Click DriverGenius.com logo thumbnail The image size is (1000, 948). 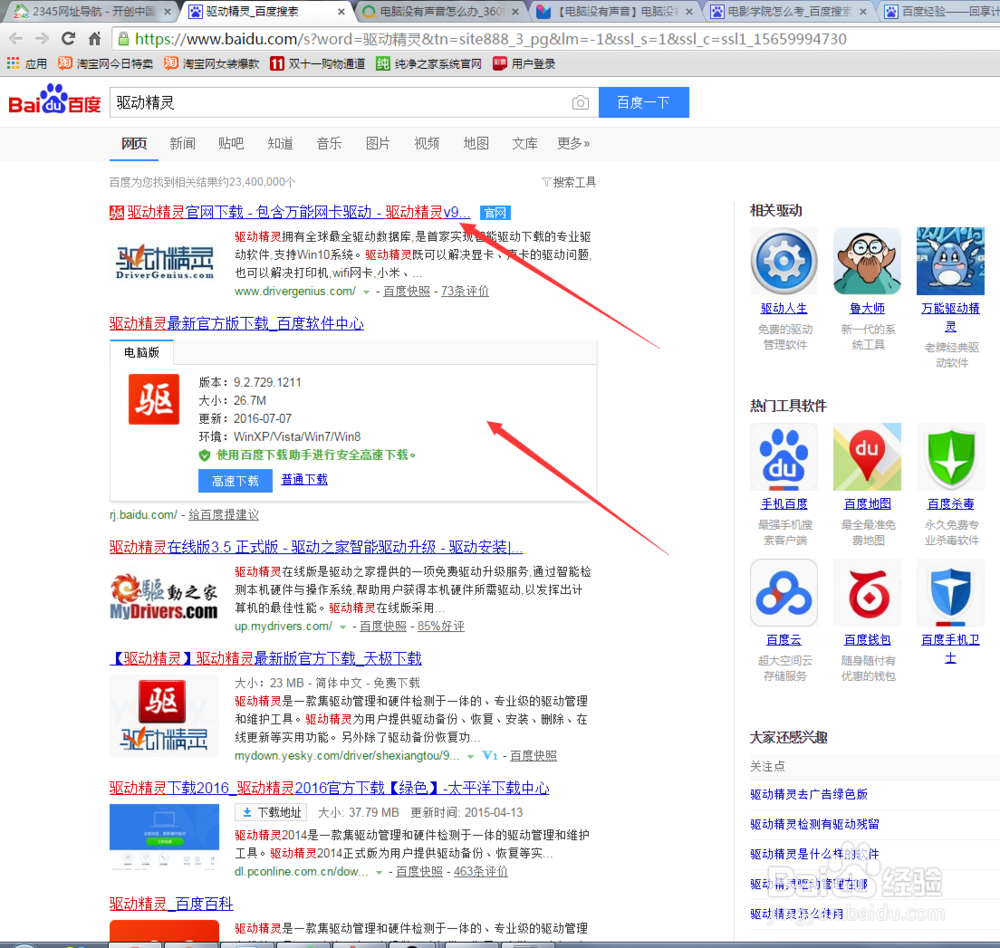(x=165, y=263)
